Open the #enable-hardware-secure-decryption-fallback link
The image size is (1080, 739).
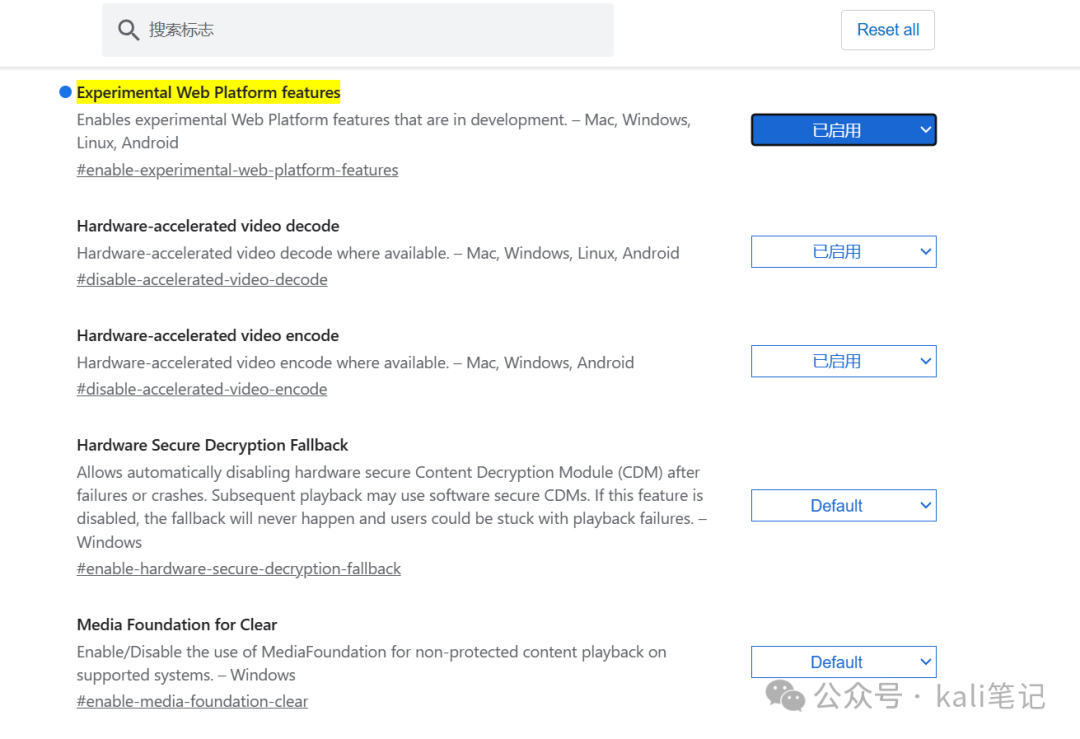pyautogui.click(x=239, y=569)
